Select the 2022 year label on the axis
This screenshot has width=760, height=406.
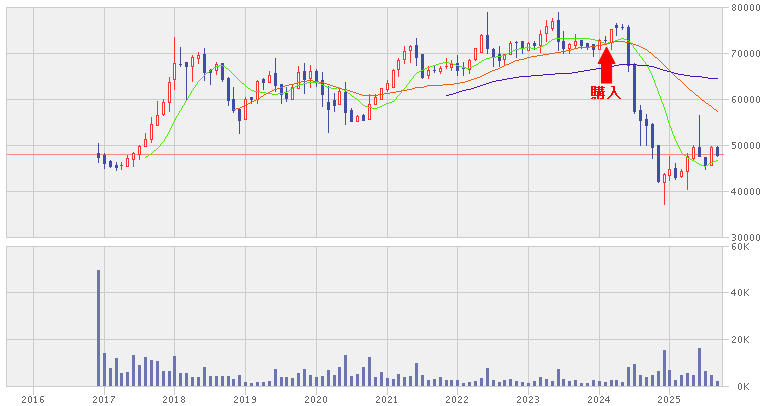[x=457, y=398]
